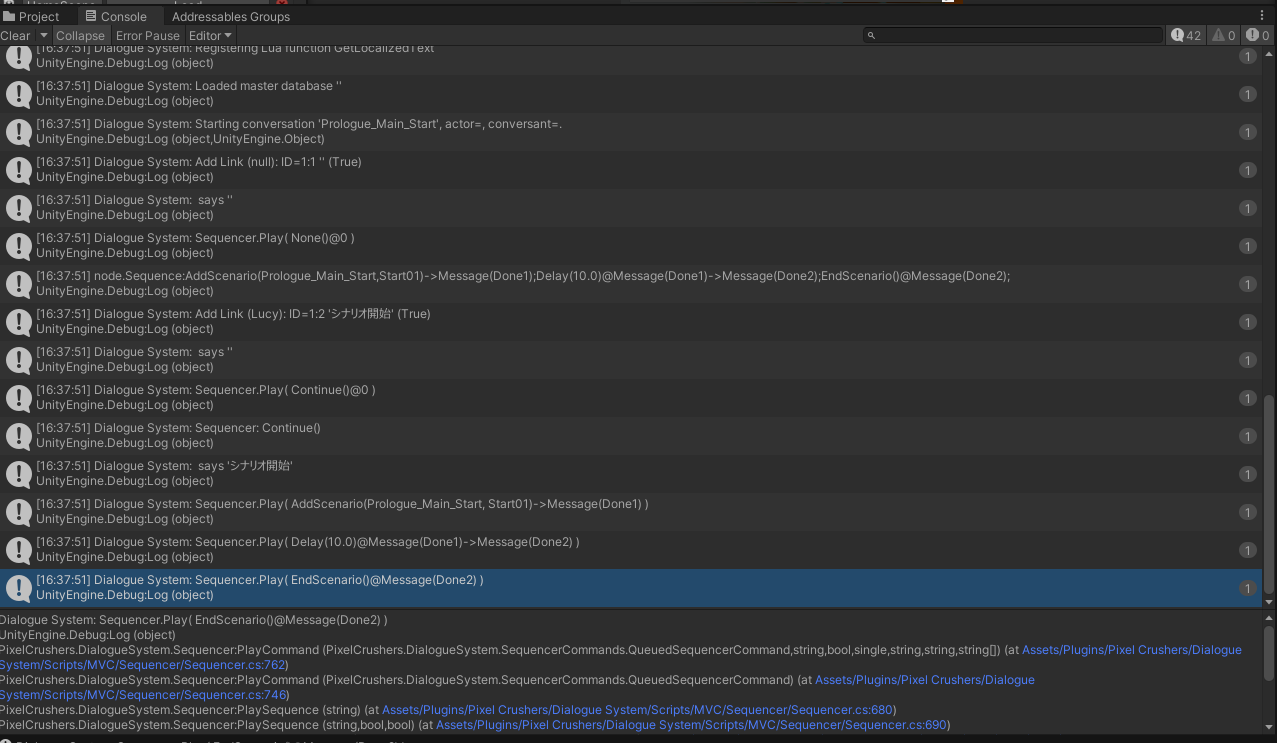This screenshot has height=743, width=1277.
Task: Toggle the Collapse option
Action: (x=80, y=35)
